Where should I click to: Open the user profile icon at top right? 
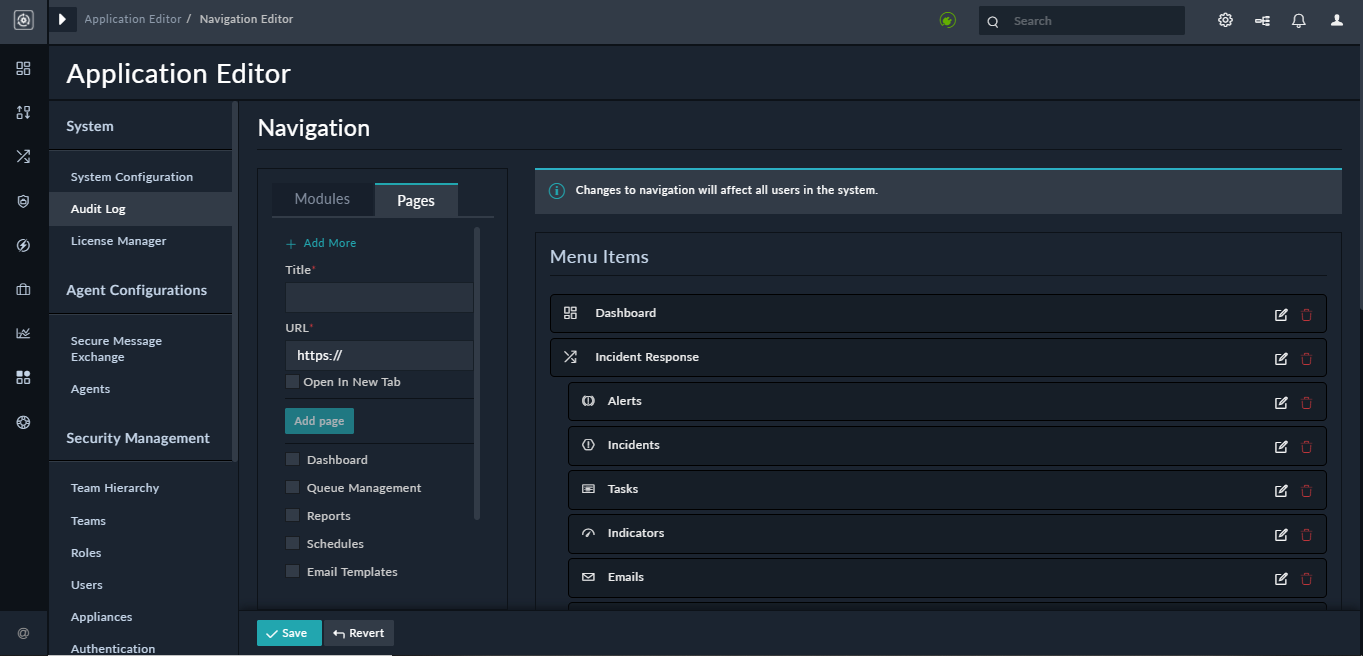click(1336, 20)
